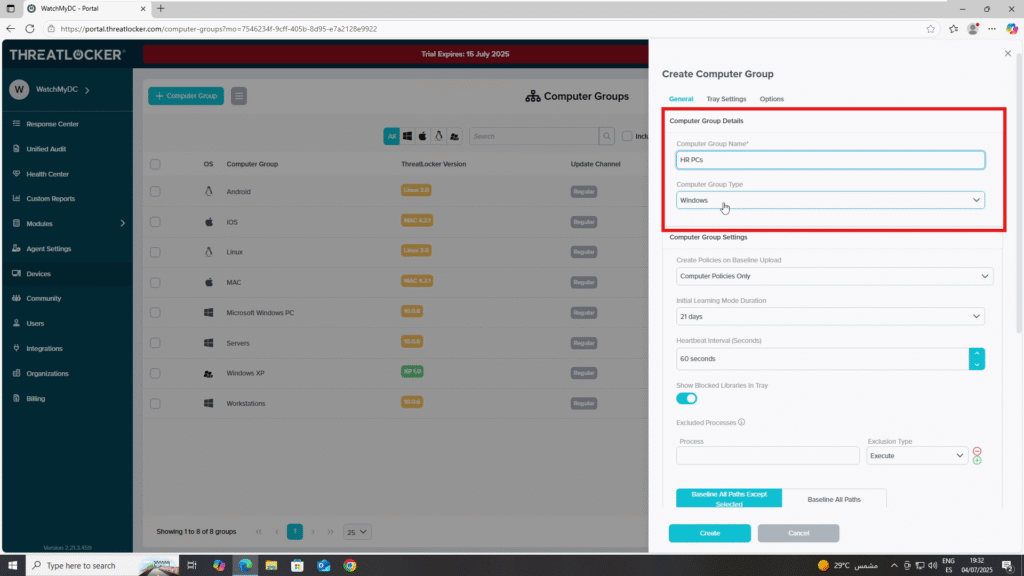The height and width of the screenshot is (576, 1024).
Task: Refresh the browser page
Action: coord(29,29)
